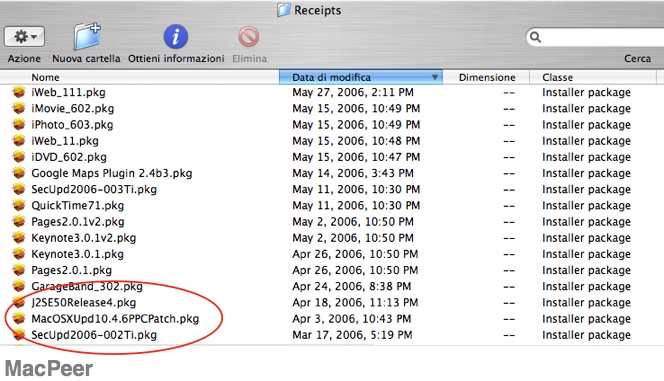
Task: Click package icon of iMovie_602.pkg
Action: pos(19,108)
